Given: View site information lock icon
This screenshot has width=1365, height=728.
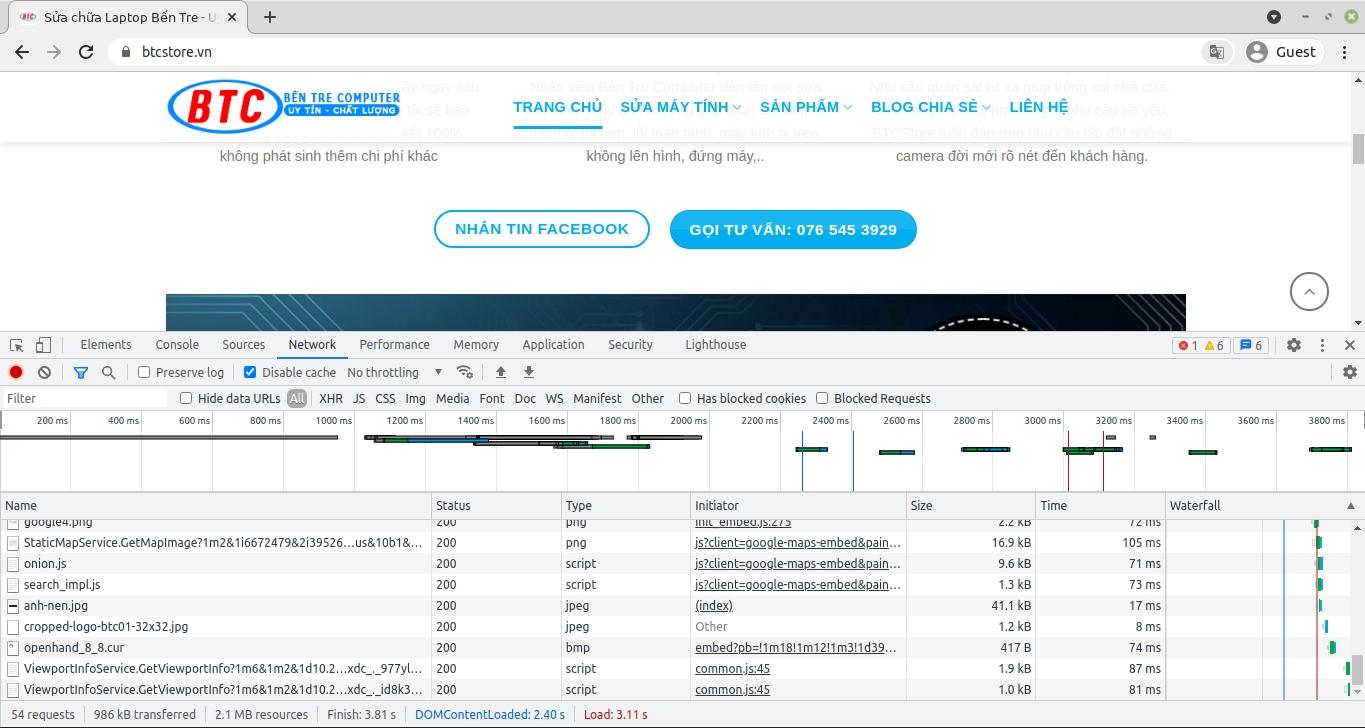Looking at the screenshot, I should [125, 52].
